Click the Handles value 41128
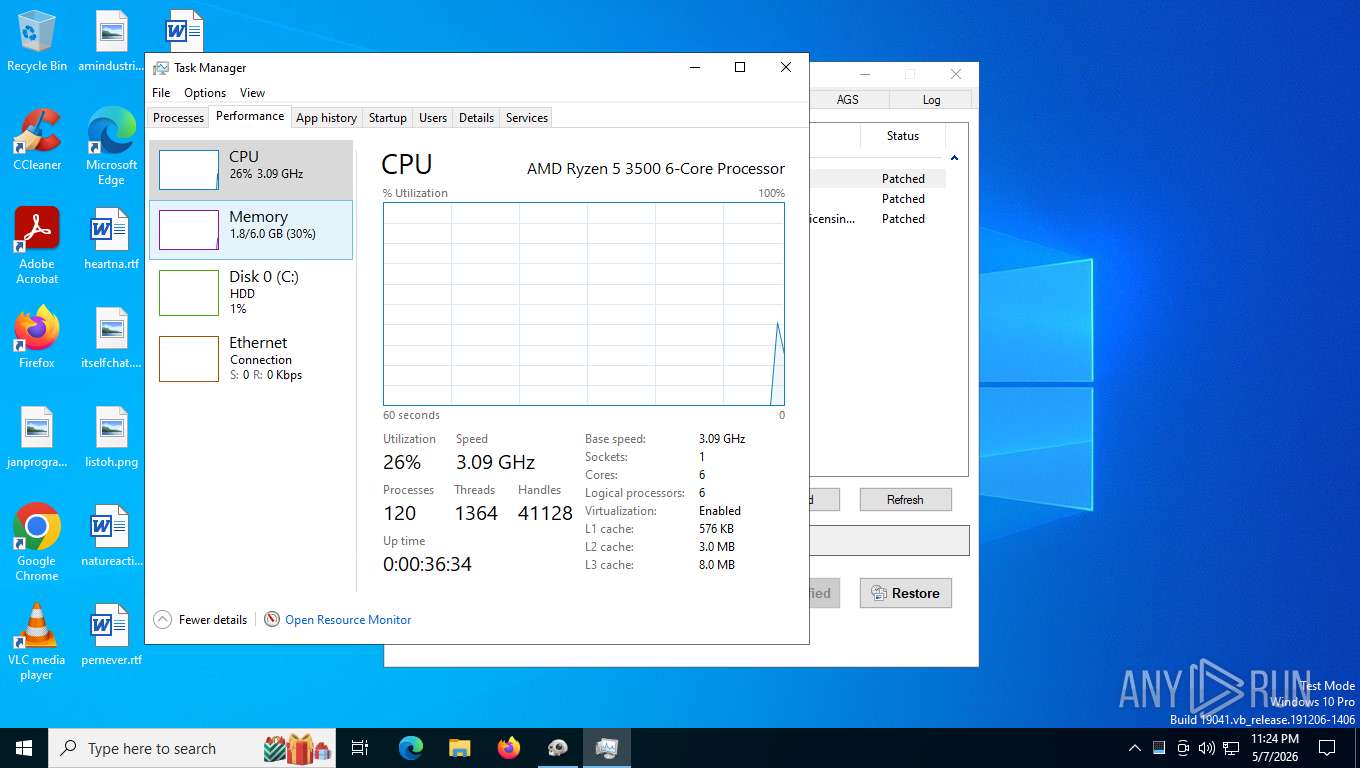Screen dimensions: 1360x768 (x=545, y=513)
